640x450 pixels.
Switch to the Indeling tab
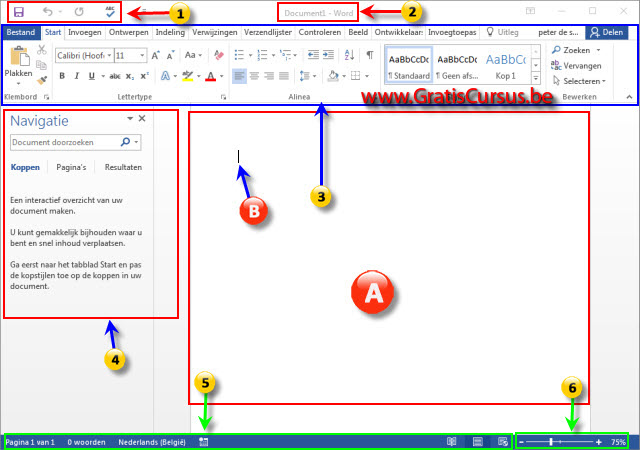170,32
